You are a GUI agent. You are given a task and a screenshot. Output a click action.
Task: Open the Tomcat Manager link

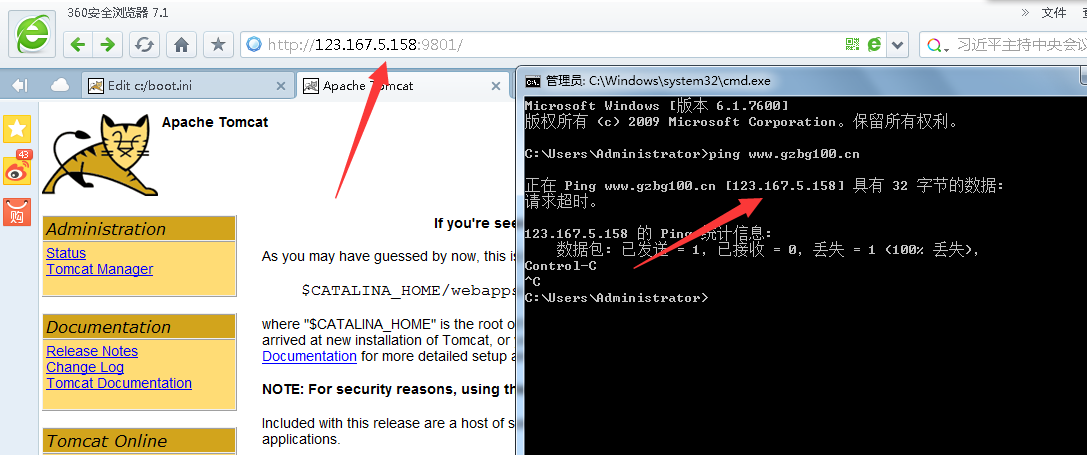pos(99,269)
